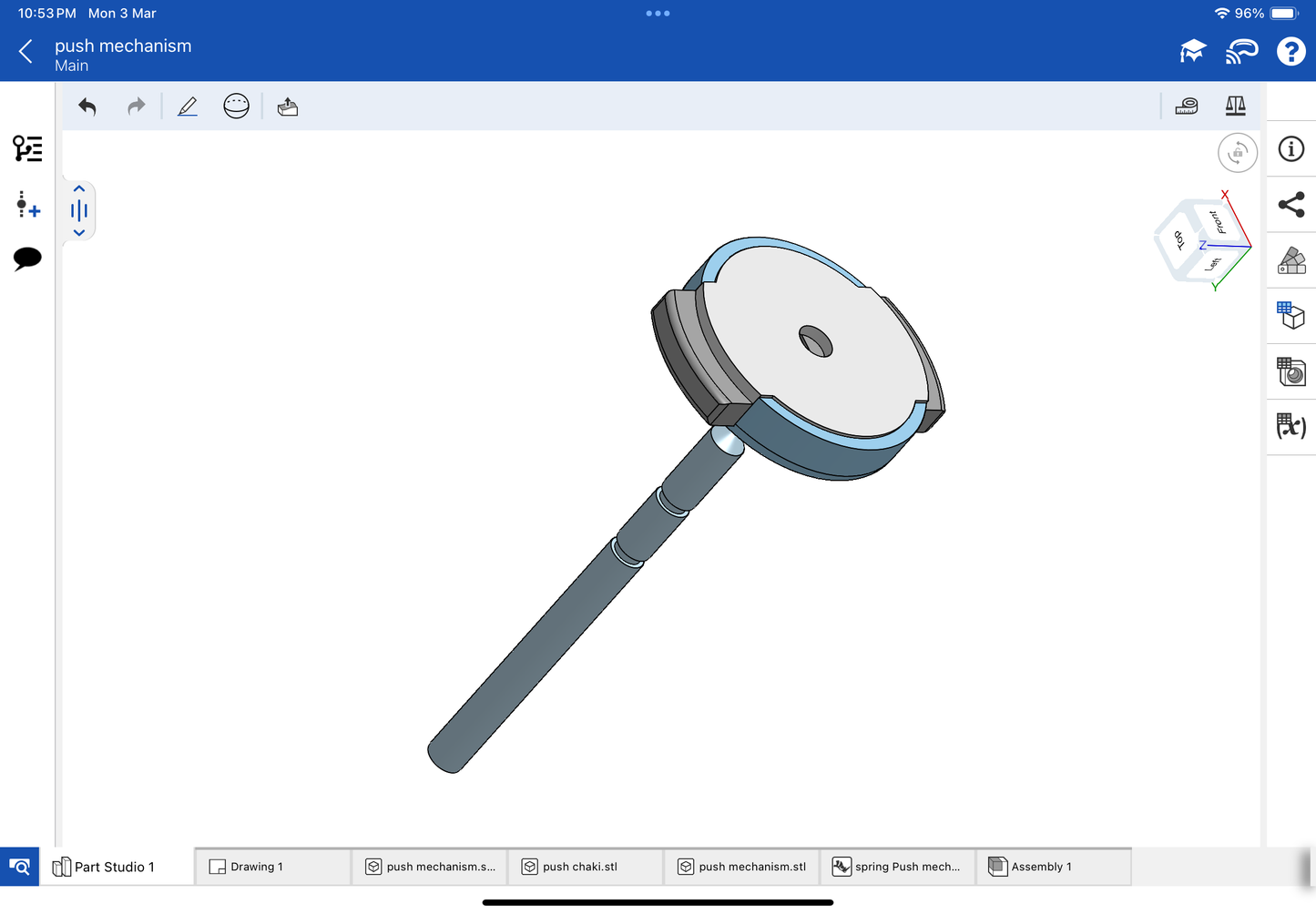
Task: Go back from push mechanism document
Action: point(26,52)
